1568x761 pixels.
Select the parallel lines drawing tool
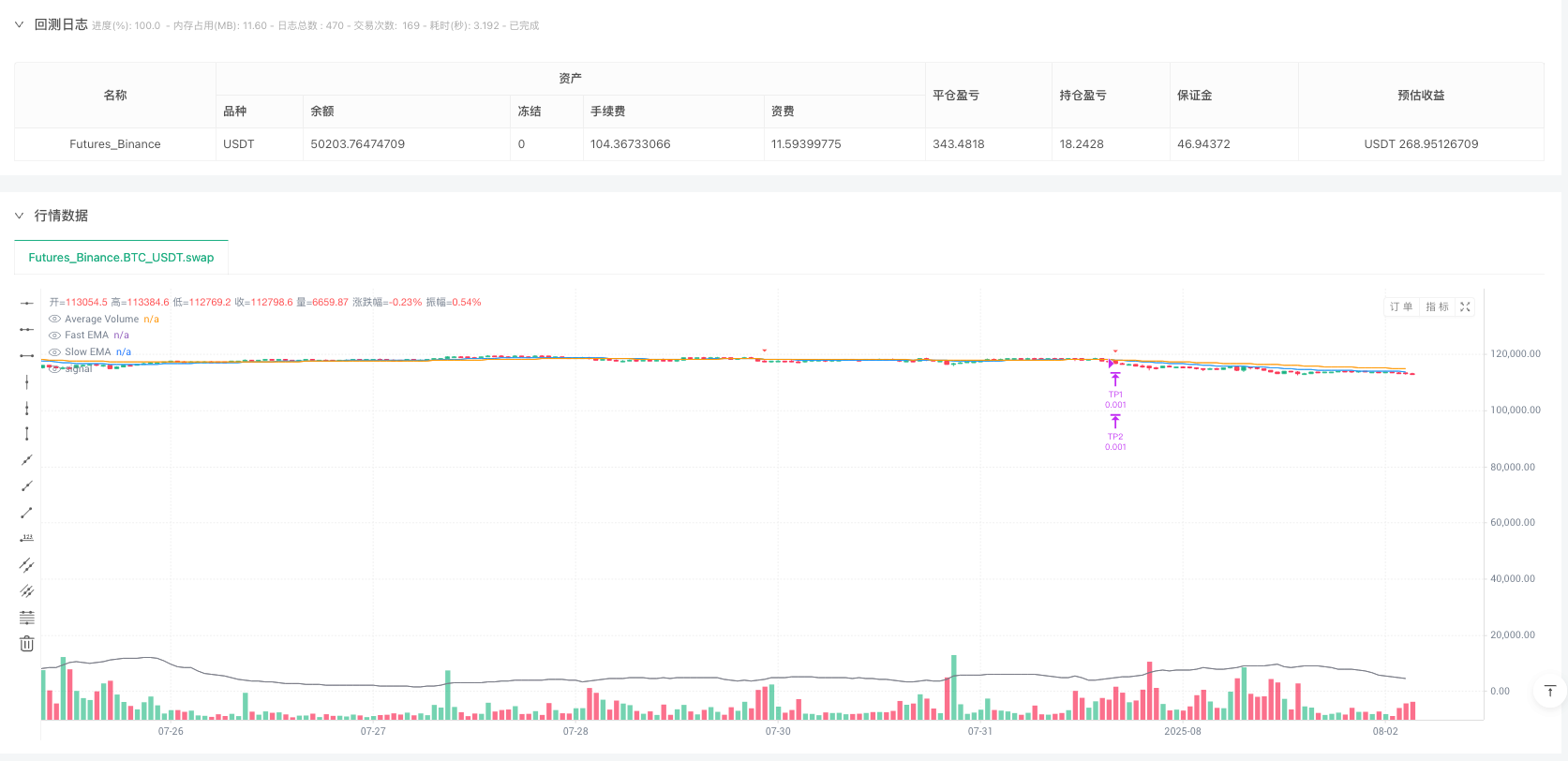pyautogui.click(x=26, y=565)
